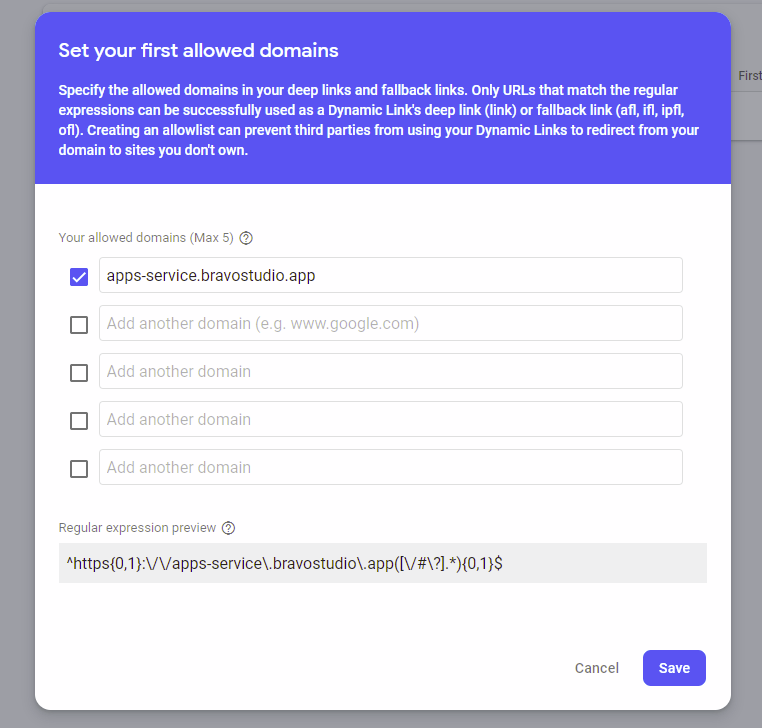Save the allowed domains
This screenshot has height=728, width=762.
pos(674,668)
